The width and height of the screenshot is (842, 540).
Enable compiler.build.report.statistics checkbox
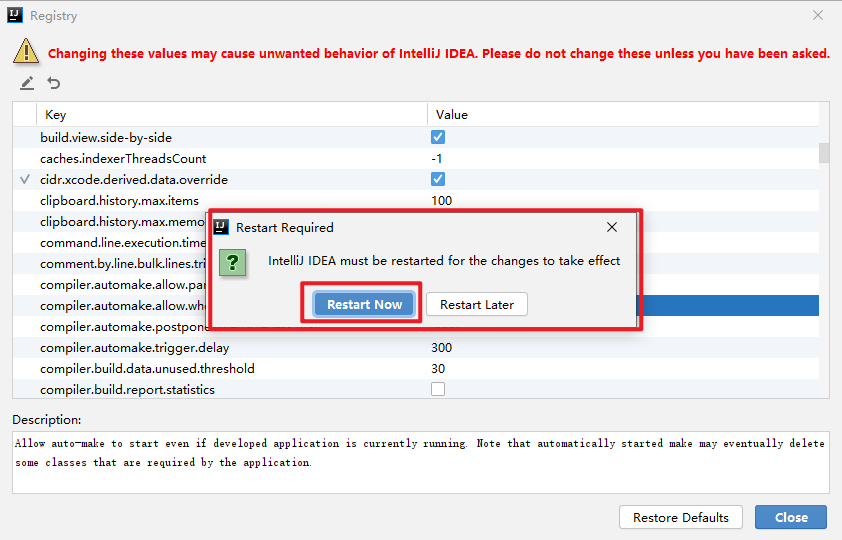point(438,389)
